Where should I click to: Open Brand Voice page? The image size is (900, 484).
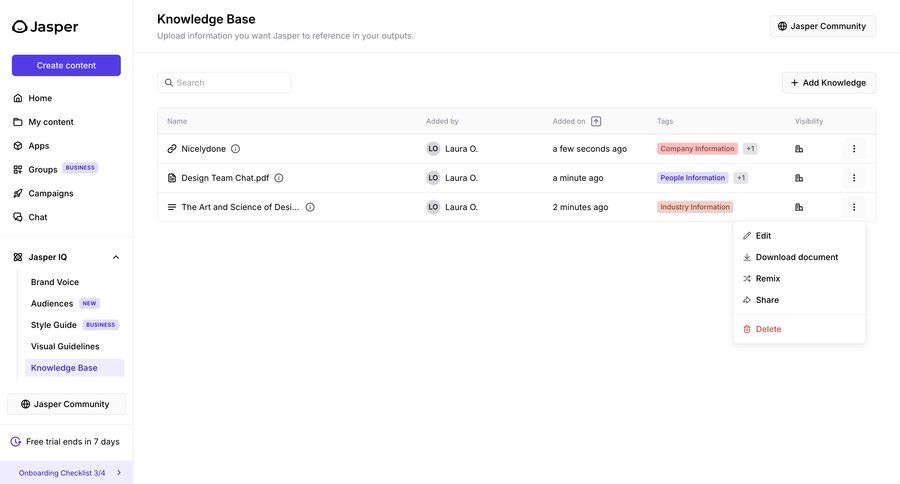pyautogui.click(x=55, y=282)
